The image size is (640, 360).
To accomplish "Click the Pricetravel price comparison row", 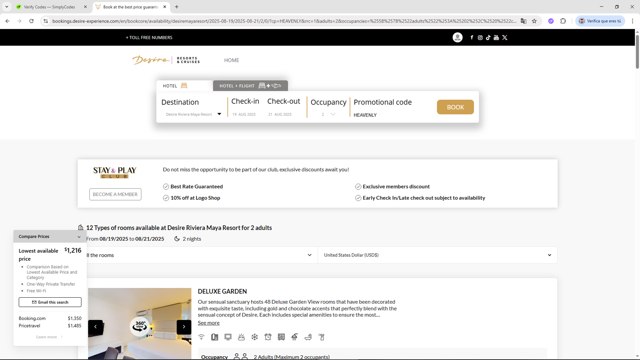I will coord(50,326).
